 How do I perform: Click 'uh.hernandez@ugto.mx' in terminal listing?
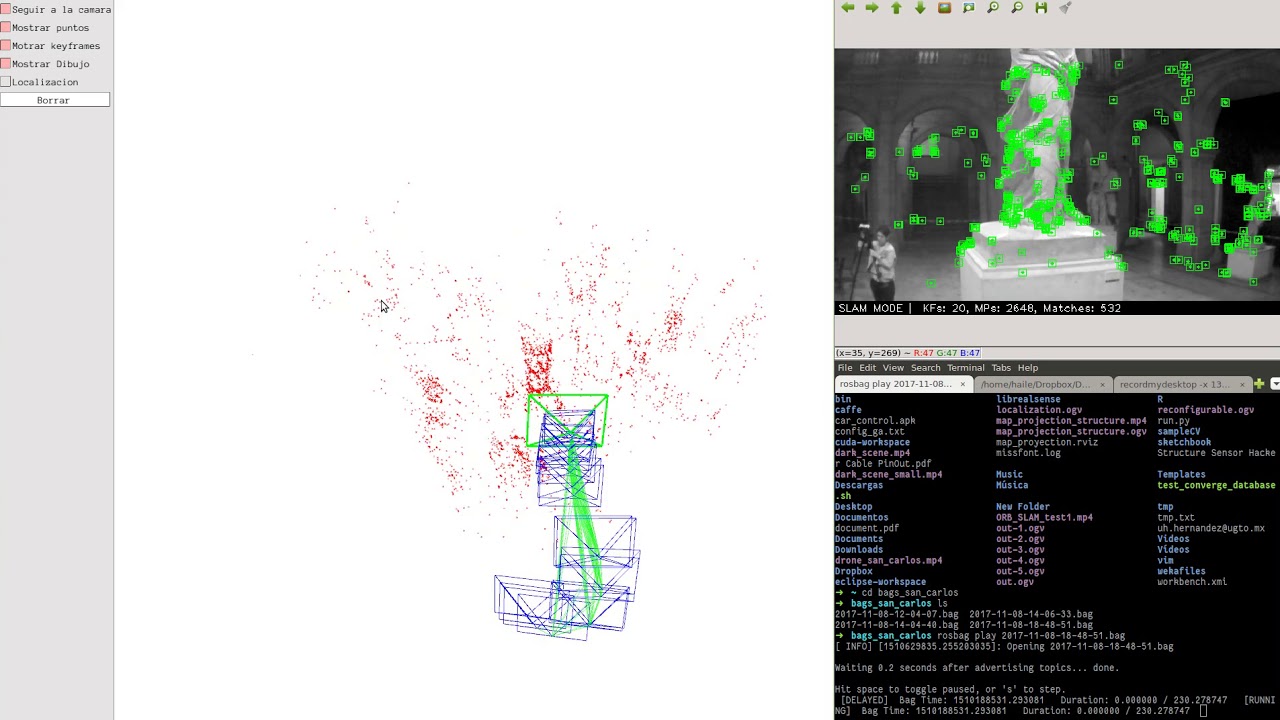click(x=1211, y=528)
